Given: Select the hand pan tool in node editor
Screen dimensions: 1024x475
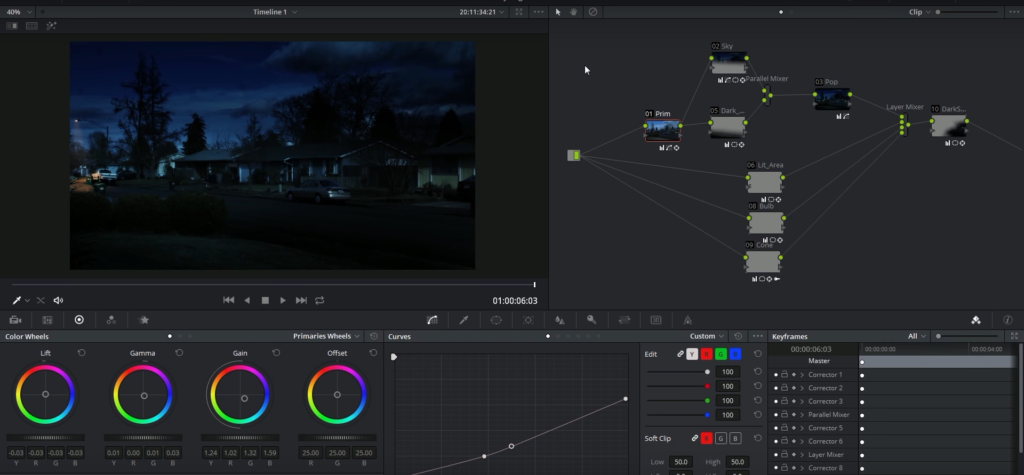Looking at the screenshot, I should point(574,12).
